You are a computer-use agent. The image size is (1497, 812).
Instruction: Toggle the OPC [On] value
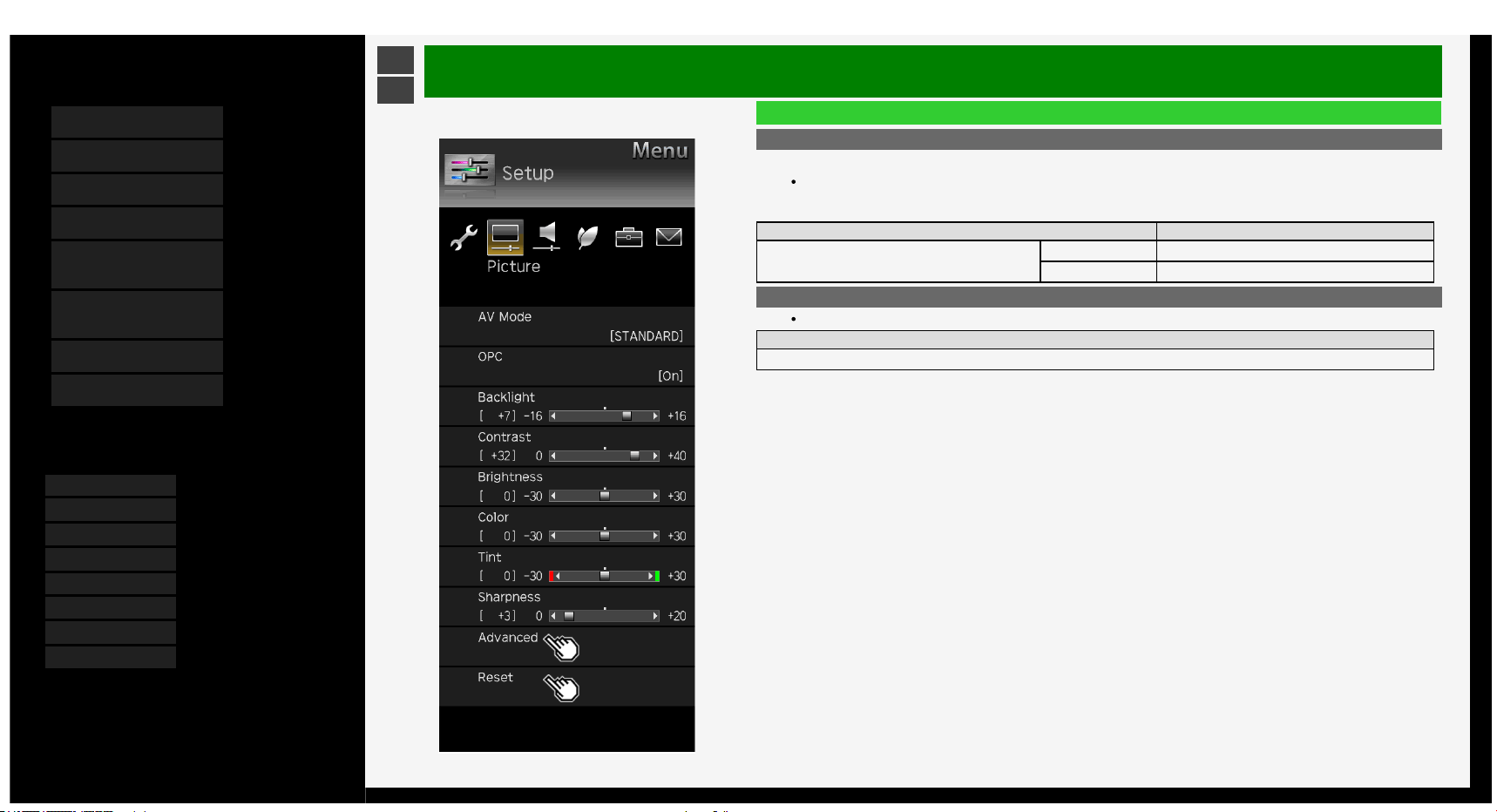[671, 376]
